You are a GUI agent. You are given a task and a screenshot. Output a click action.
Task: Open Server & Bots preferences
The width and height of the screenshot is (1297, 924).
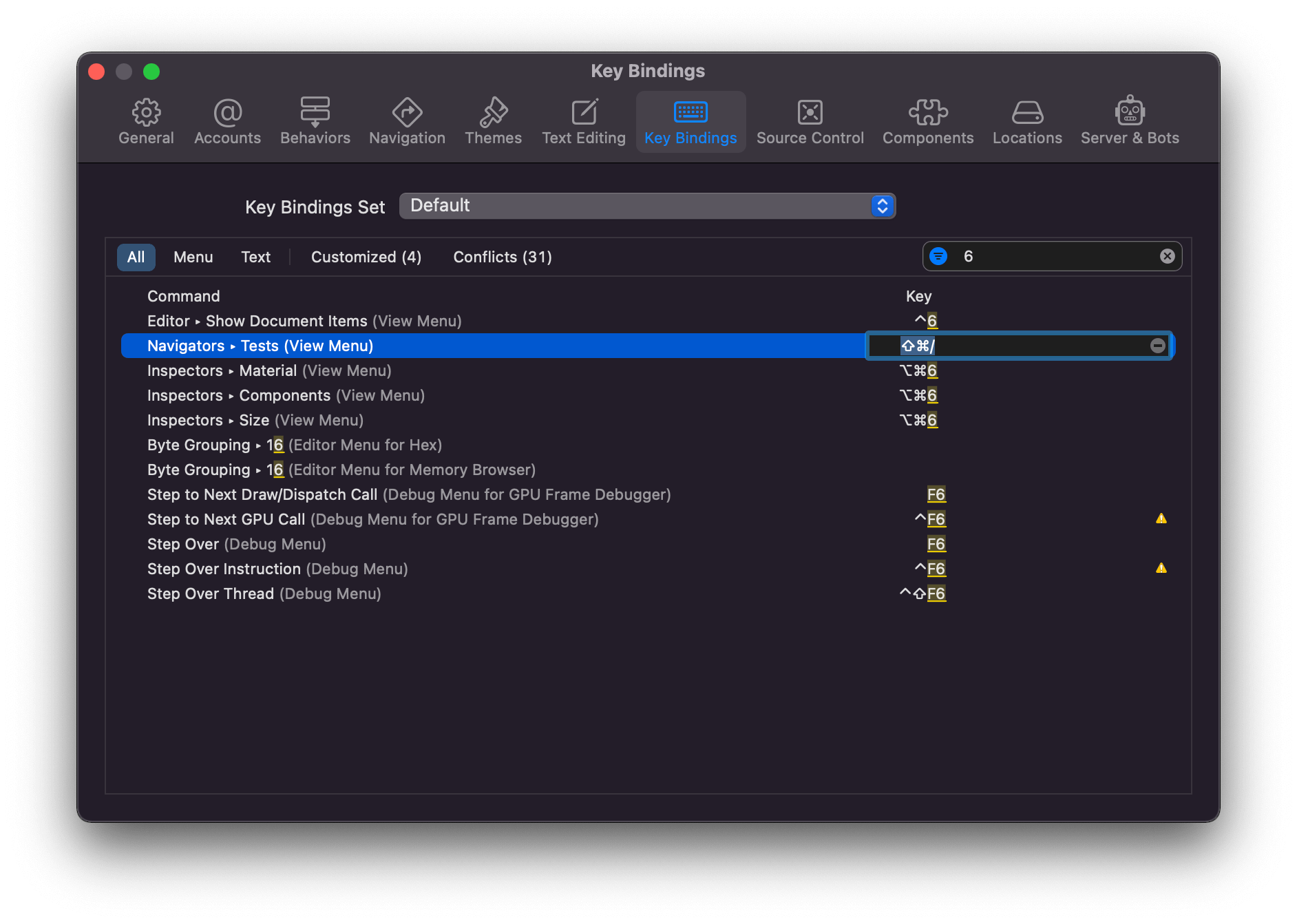[1129, 122]
